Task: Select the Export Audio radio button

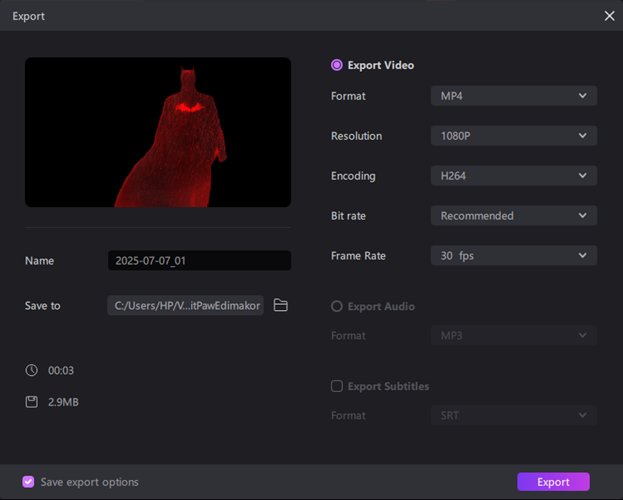Action: 337,306
